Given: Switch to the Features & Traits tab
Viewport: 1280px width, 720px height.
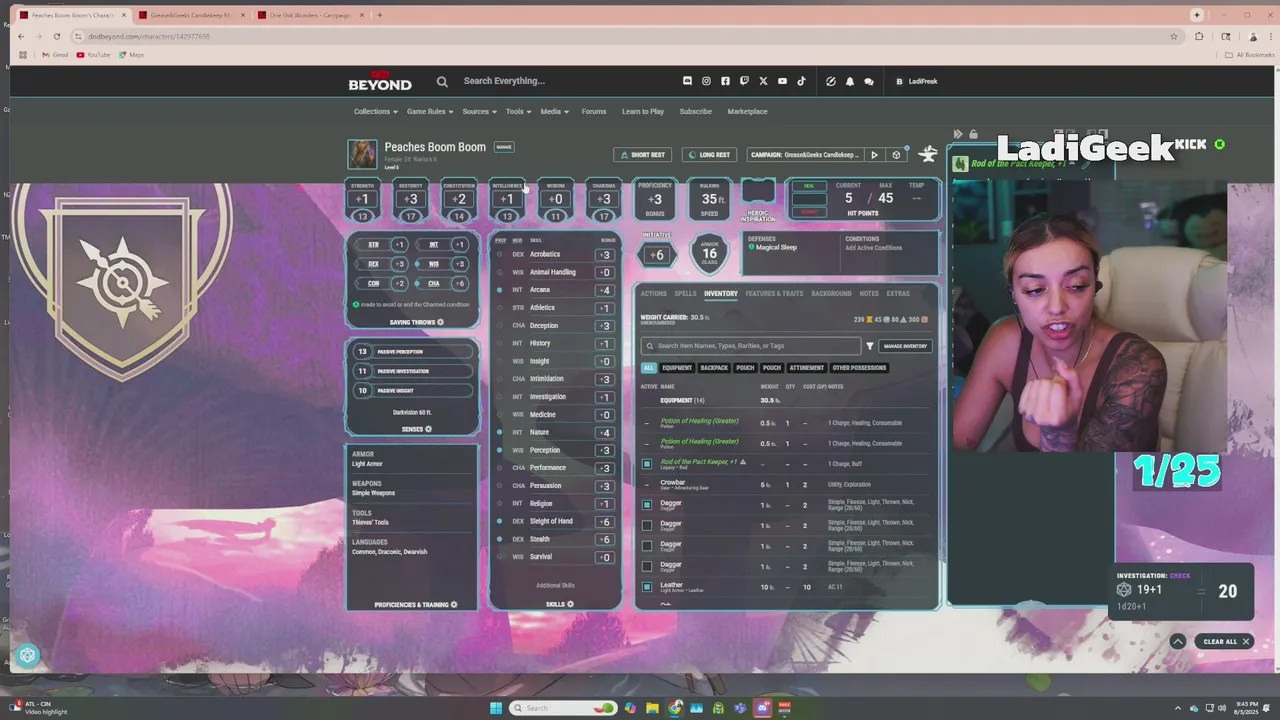Looking at the screenshot, I should 774,294.
